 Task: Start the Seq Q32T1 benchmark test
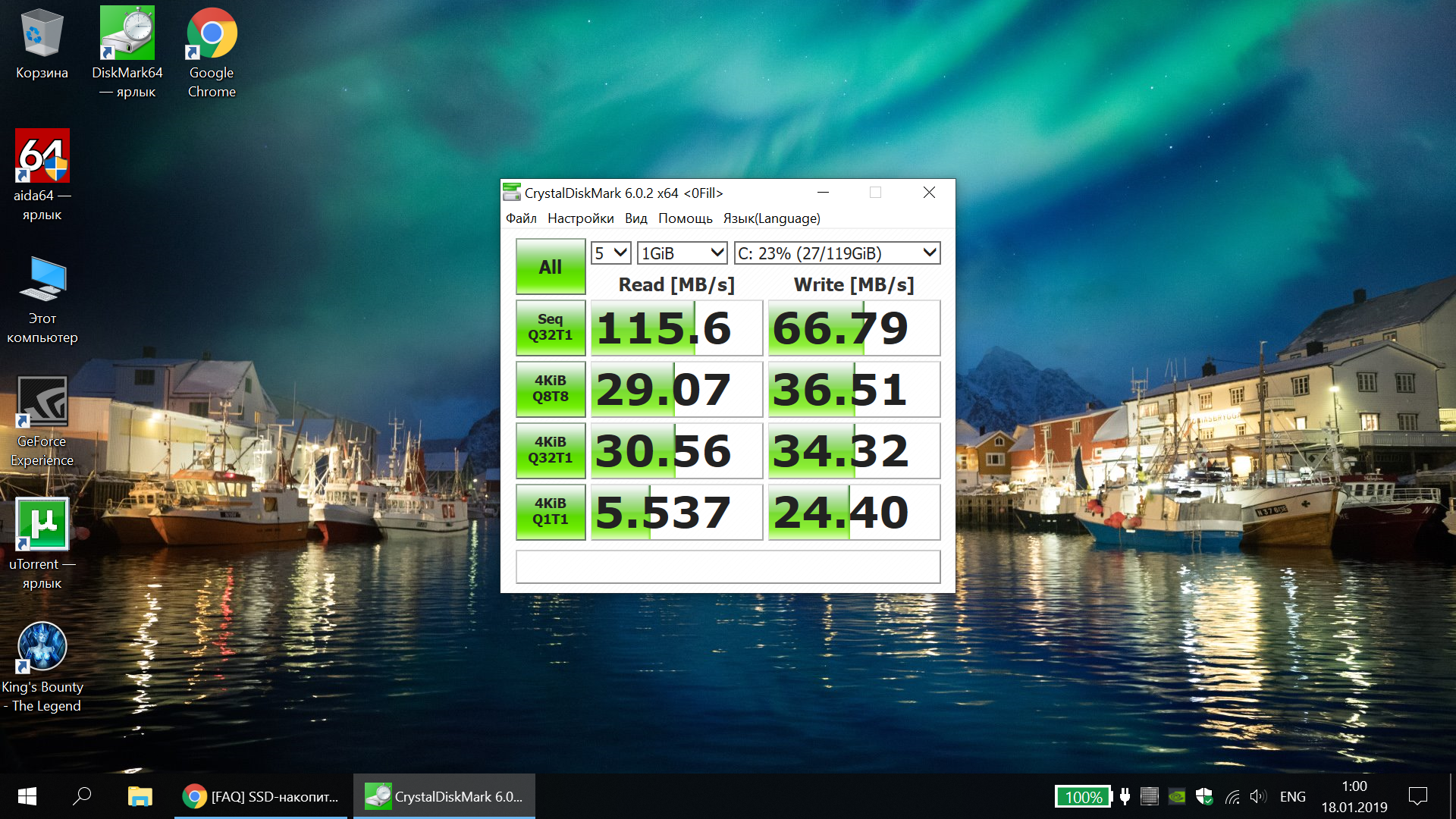pos(551,328)
